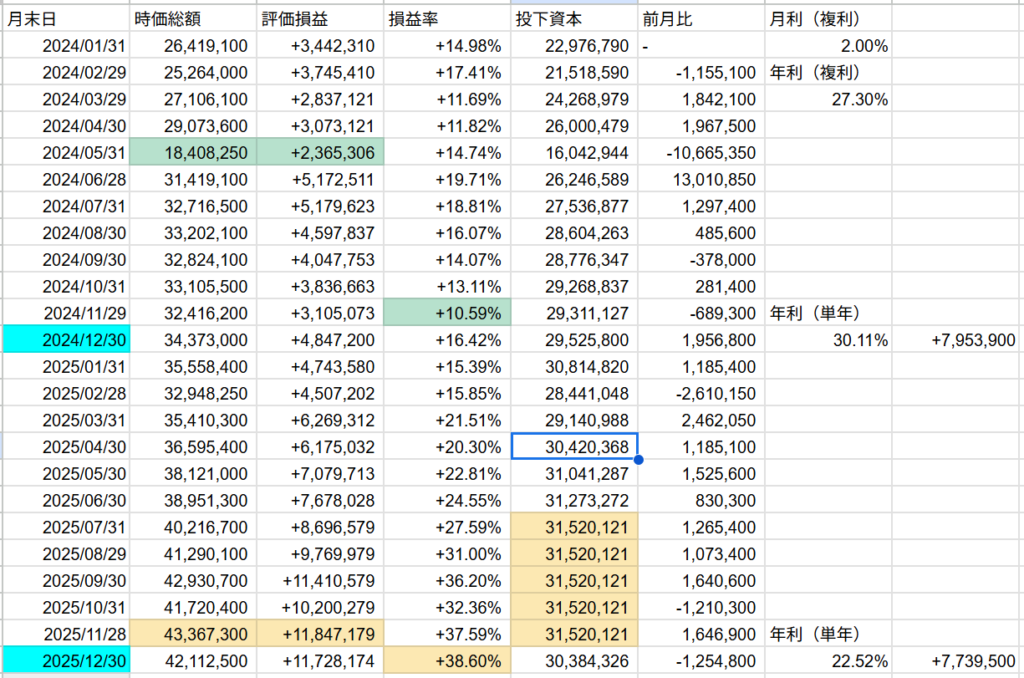Click the active cell showing 30,420,368
1024x678 pixels.
click(x=574, y=446)
